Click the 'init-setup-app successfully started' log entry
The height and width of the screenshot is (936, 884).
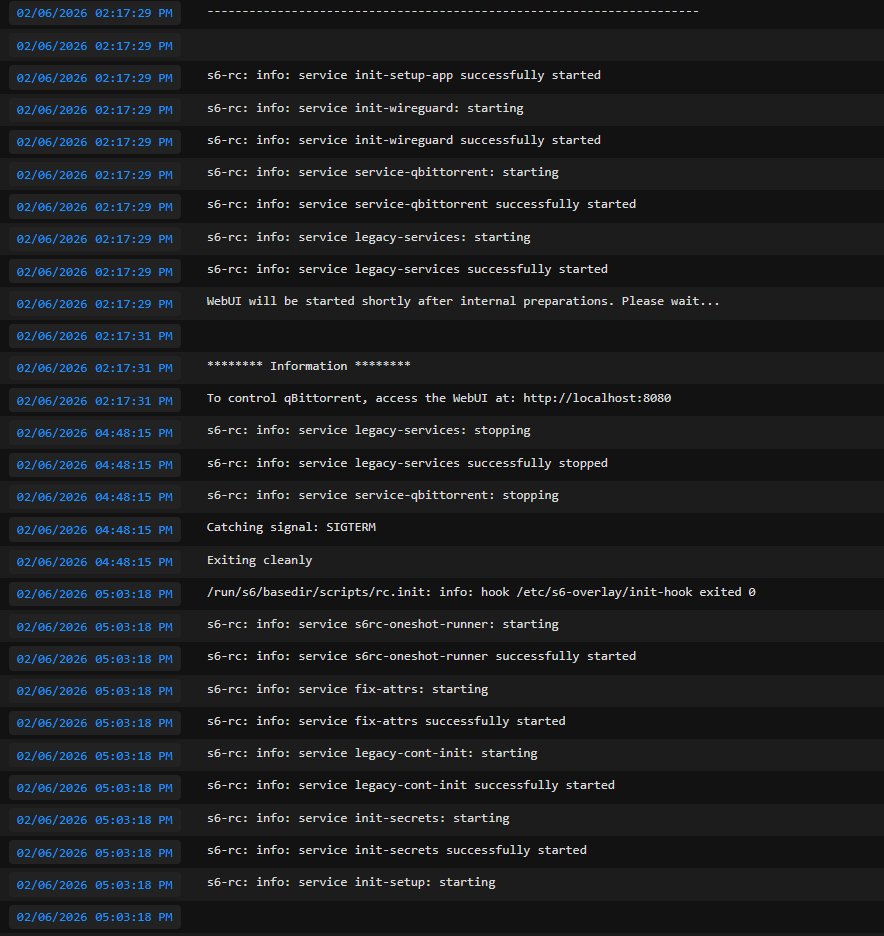click(403, 75)
